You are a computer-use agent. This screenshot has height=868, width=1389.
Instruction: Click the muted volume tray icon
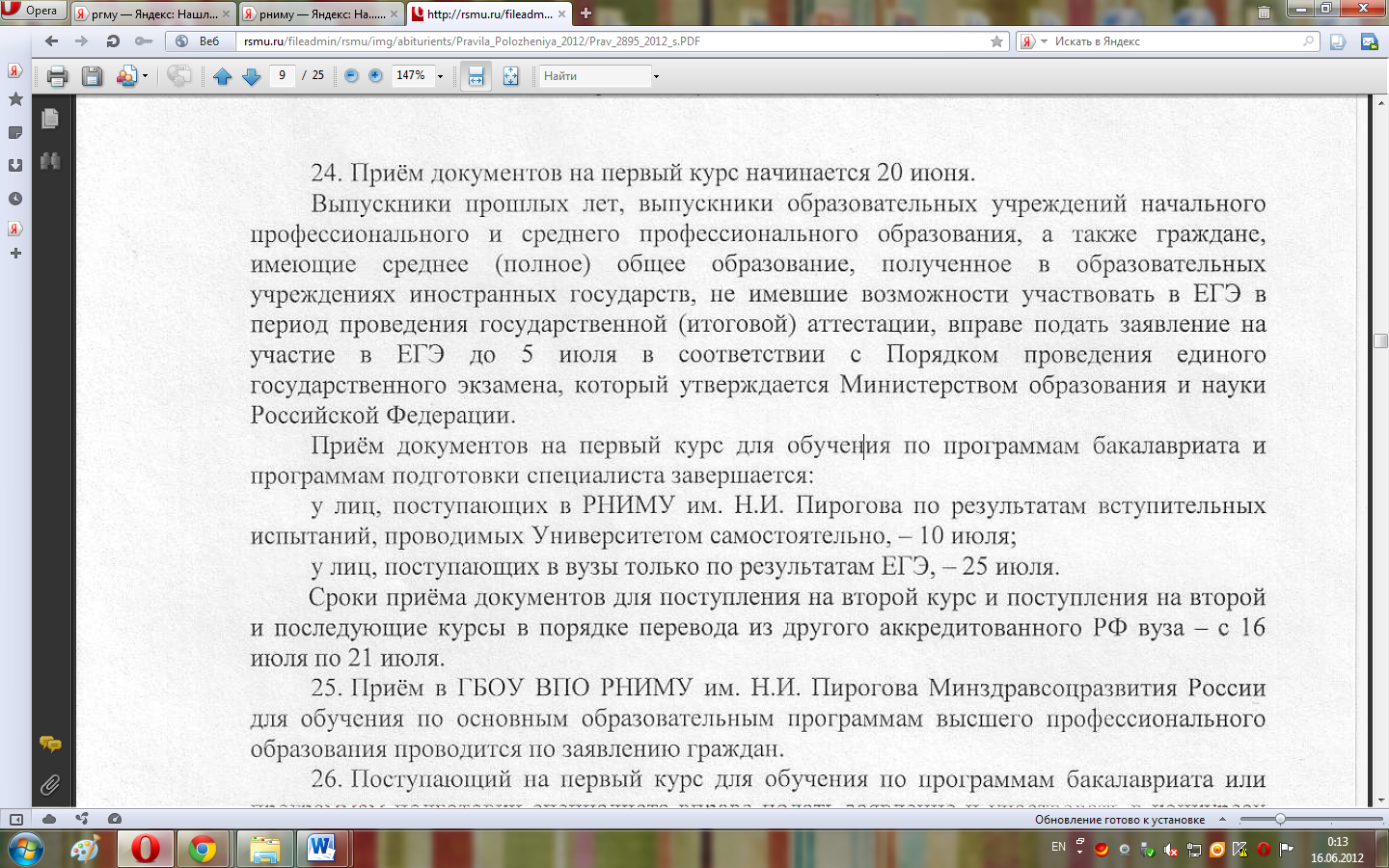click(x=1171, y=850)
